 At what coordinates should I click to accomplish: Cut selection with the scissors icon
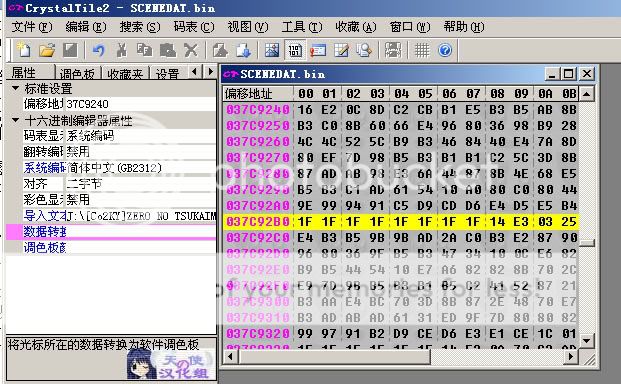tap(122, 50)
